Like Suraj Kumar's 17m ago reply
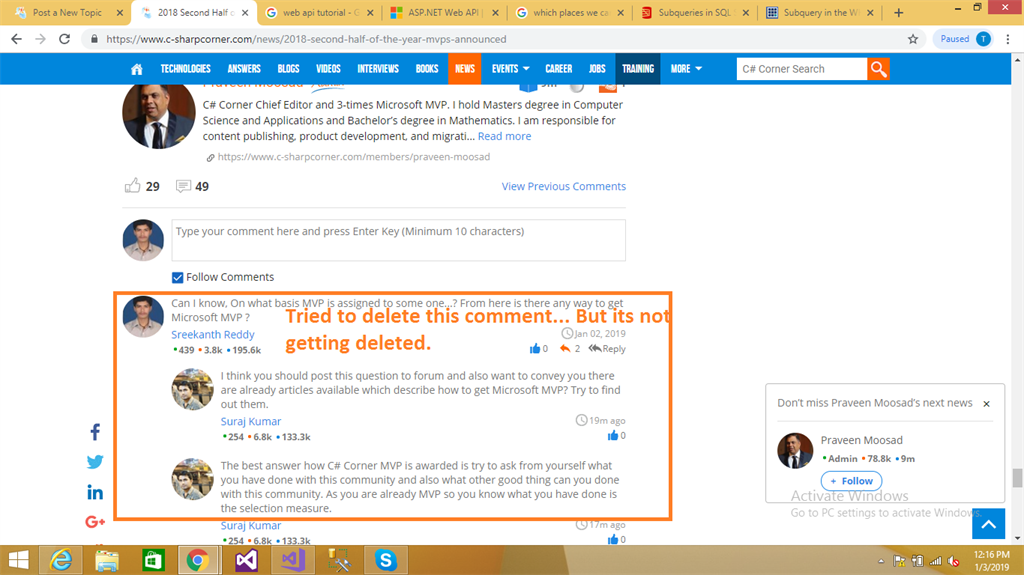 613,539
